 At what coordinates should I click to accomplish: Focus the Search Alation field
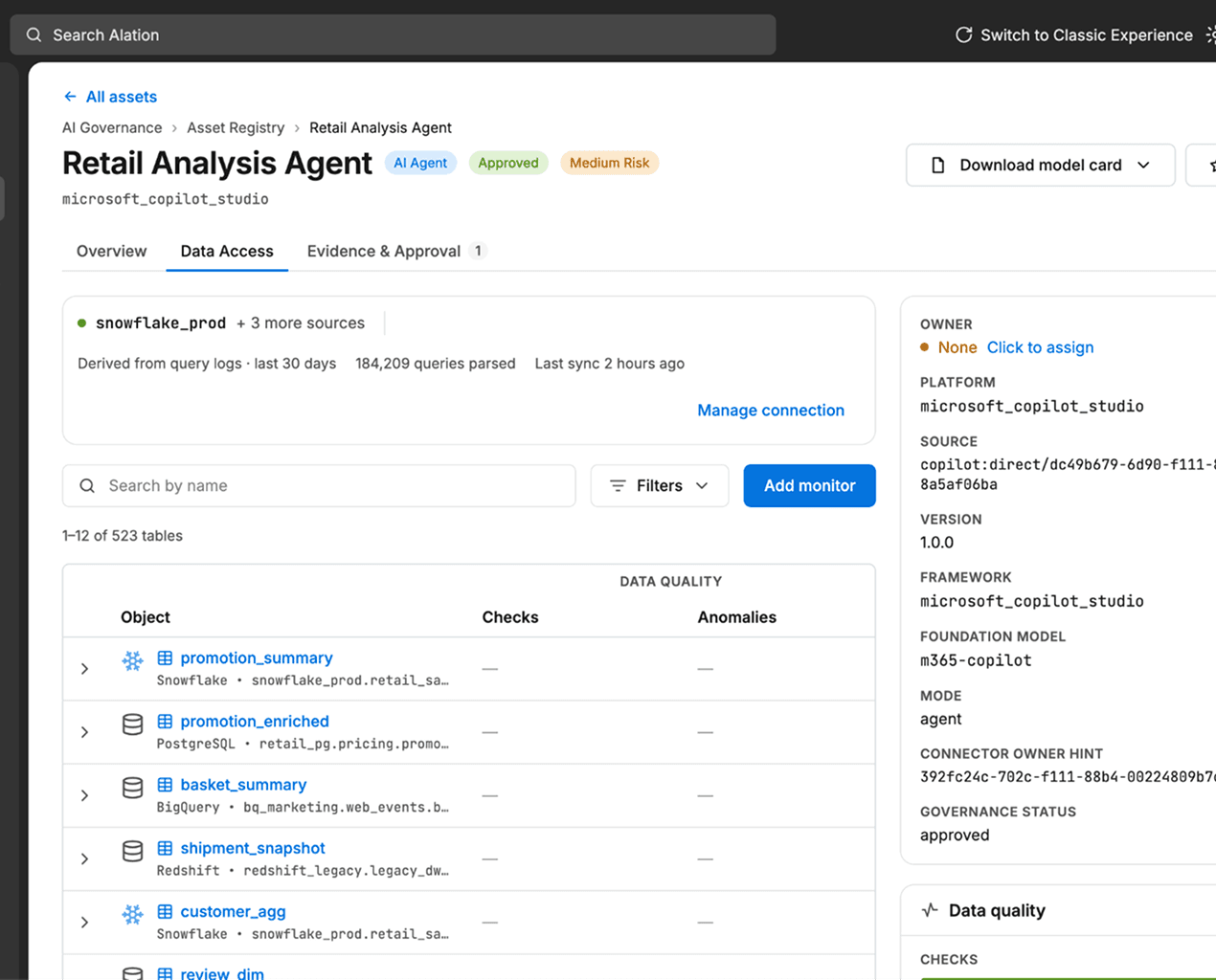(393, 35)
